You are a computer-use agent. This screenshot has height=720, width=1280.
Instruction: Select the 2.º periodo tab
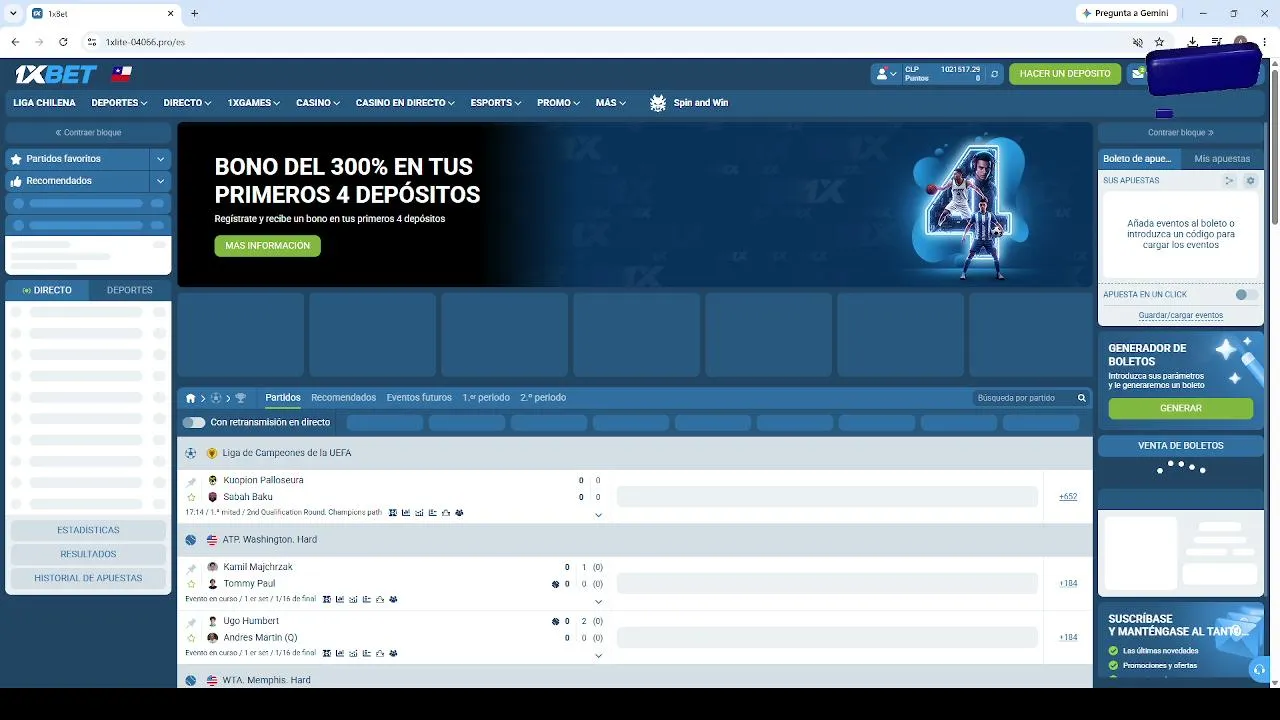tap(543, 398)
